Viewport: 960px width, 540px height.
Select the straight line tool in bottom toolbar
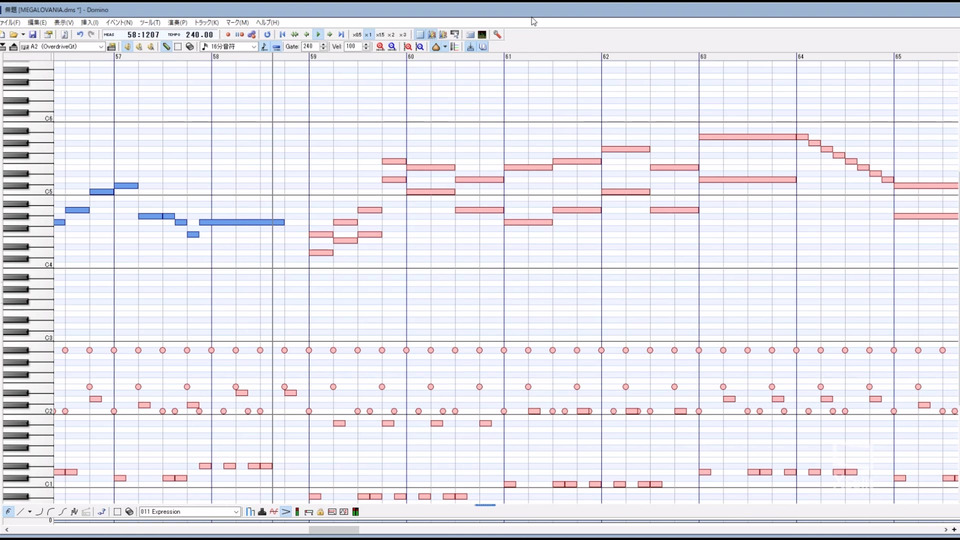click(20, 512)
